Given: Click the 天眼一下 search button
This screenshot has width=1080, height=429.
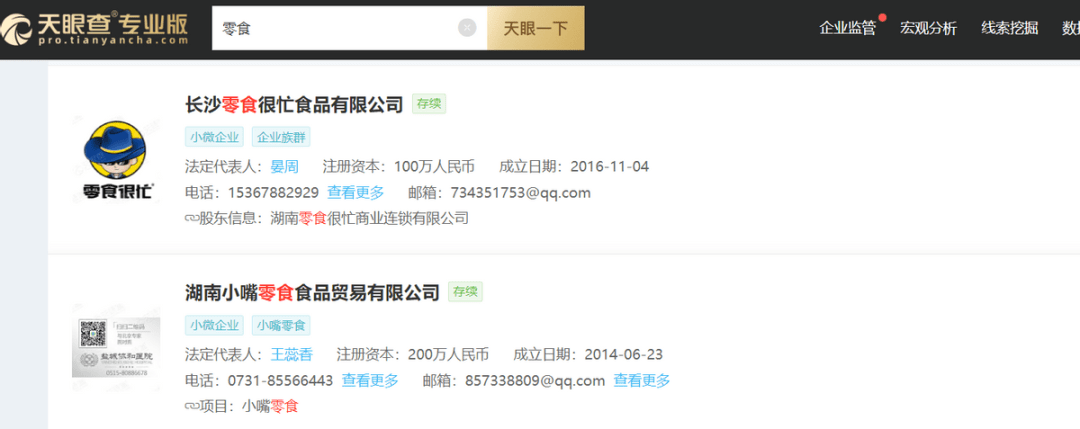Looking at the screenshot, I should coord(536,28).
